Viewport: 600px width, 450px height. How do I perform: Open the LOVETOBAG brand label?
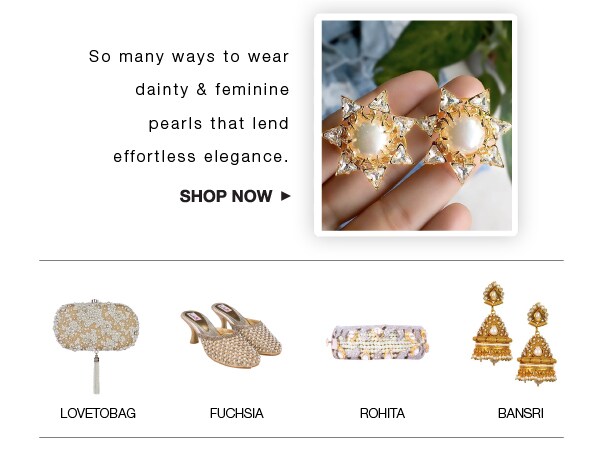click(x=98, y=413)
